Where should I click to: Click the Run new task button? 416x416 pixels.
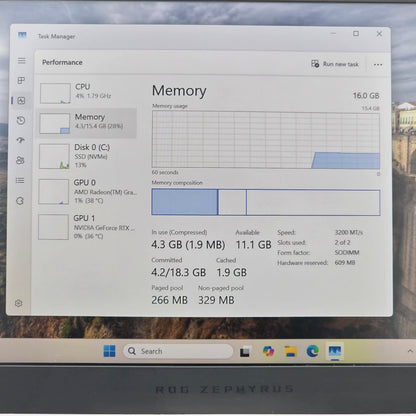click(335, 64)
